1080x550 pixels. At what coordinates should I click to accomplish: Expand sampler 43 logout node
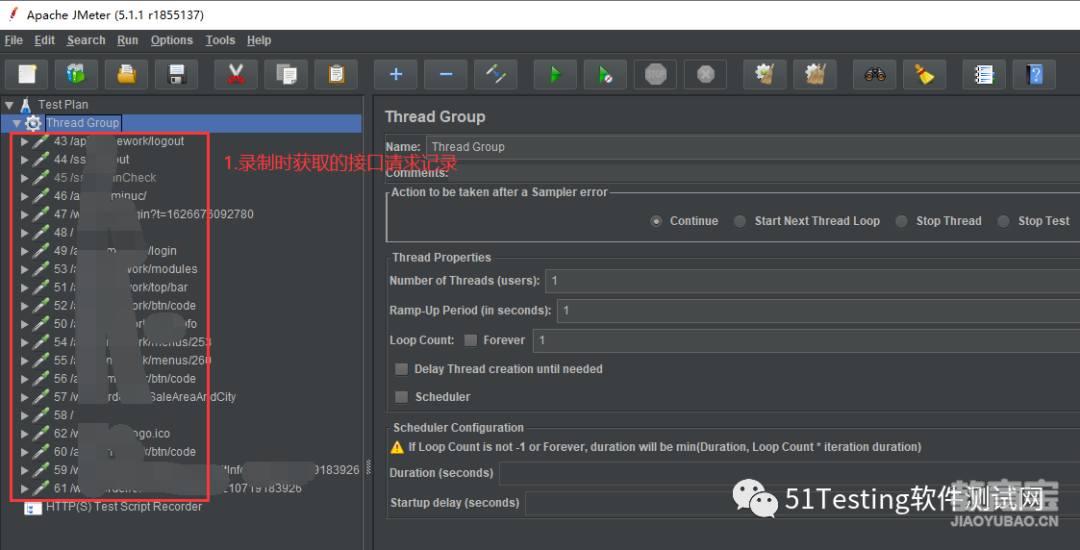(25, 141)
